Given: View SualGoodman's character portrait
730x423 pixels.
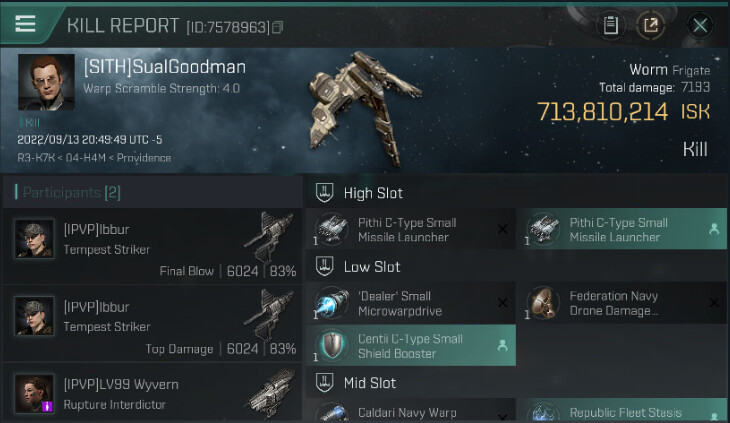Looking at the screenshot, I should tap(46, 82).
